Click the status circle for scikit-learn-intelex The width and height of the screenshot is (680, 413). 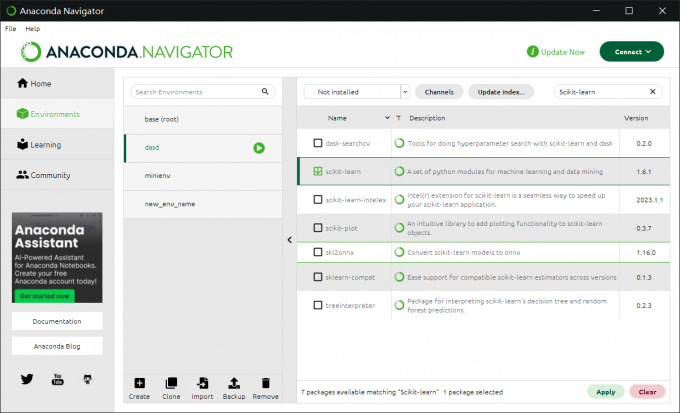pos(399,200)
